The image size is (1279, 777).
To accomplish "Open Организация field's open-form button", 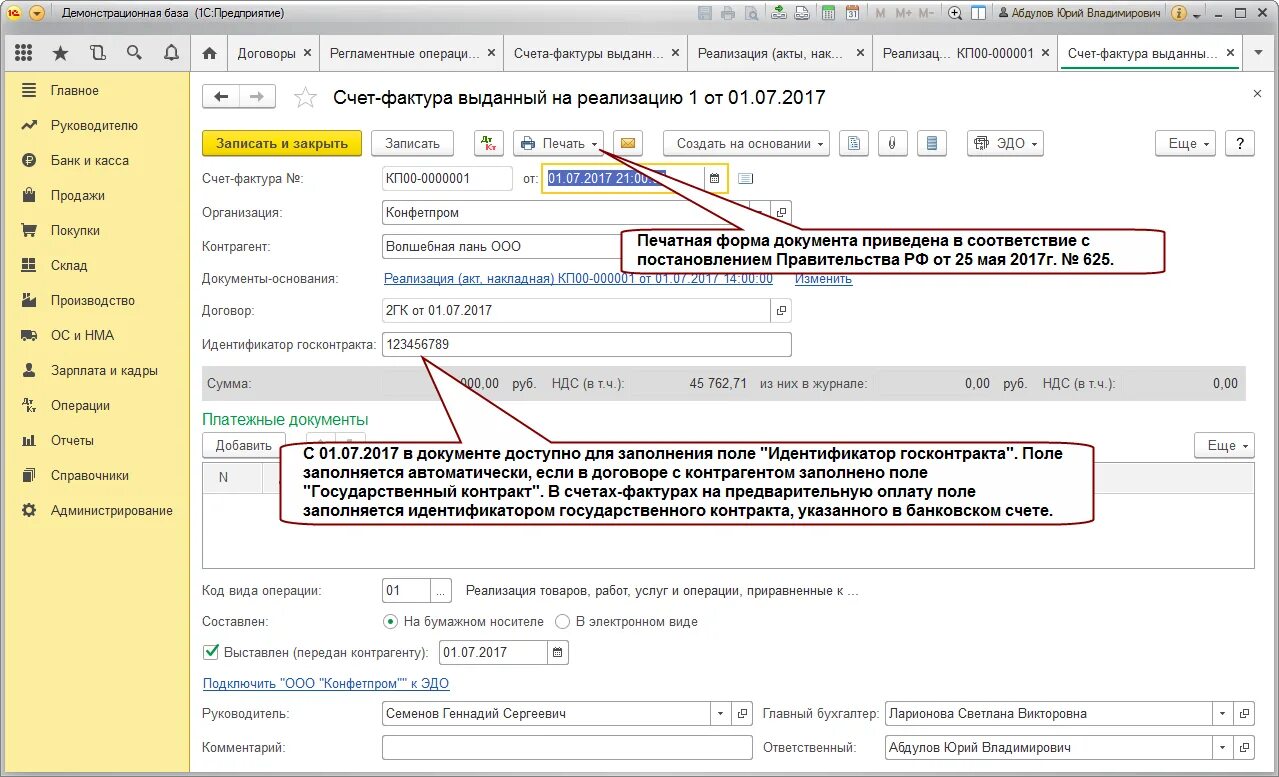I will click(781, 212).
